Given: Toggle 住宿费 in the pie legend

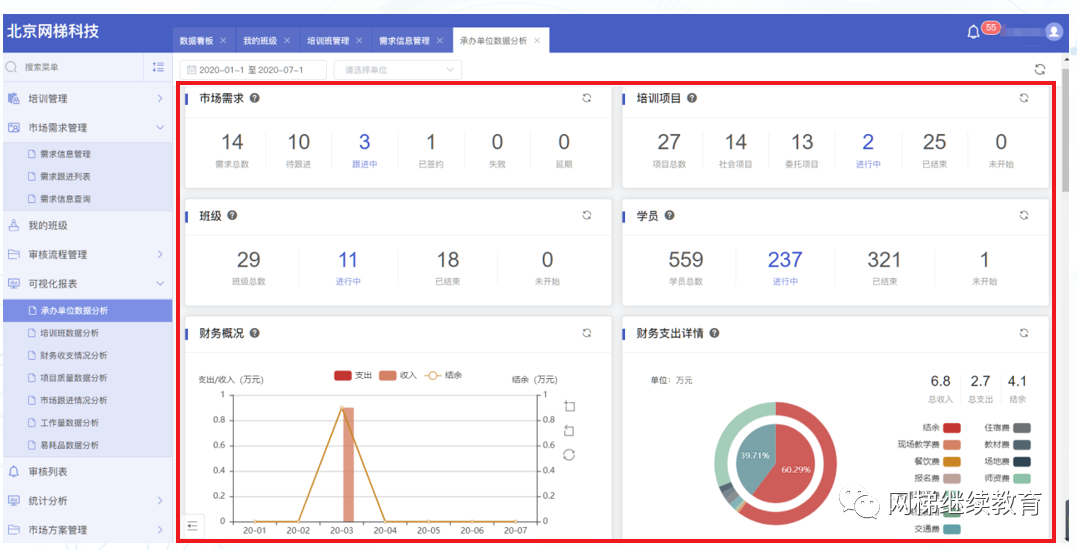Looking at the screenshot, I should (1007, 428).
